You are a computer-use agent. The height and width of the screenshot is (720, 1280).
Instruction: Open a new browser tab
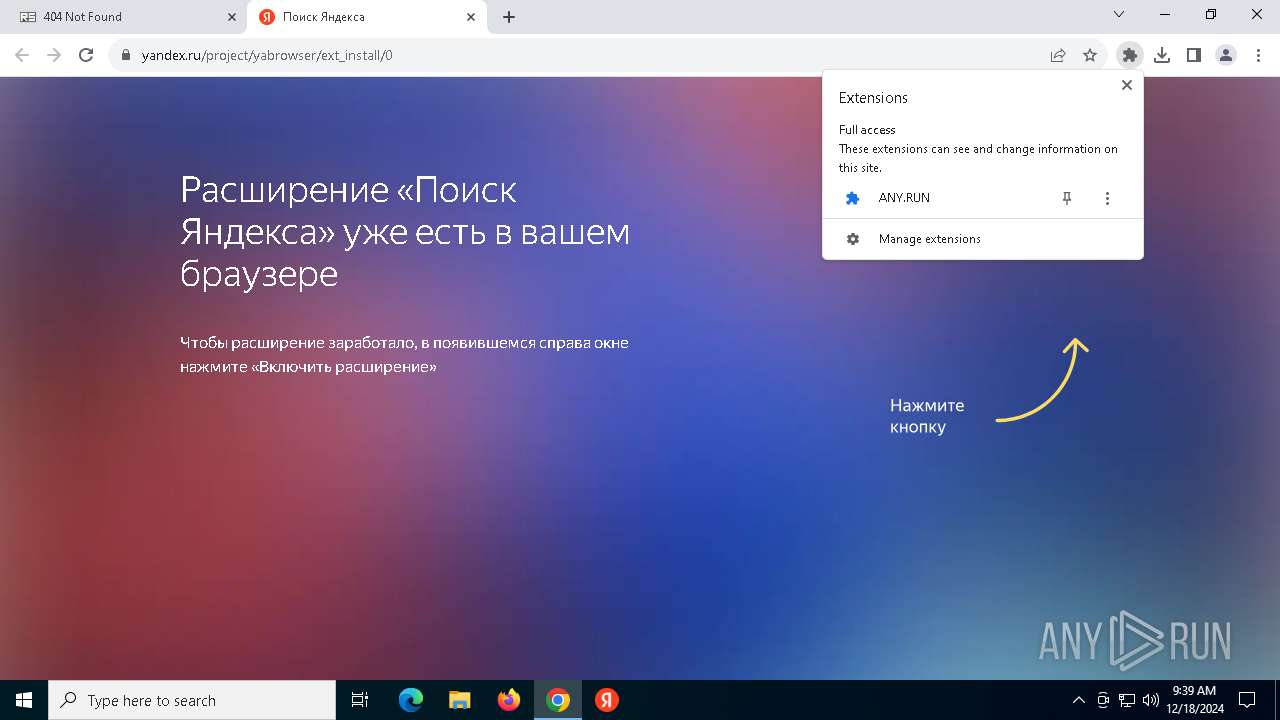pos(509,17)
